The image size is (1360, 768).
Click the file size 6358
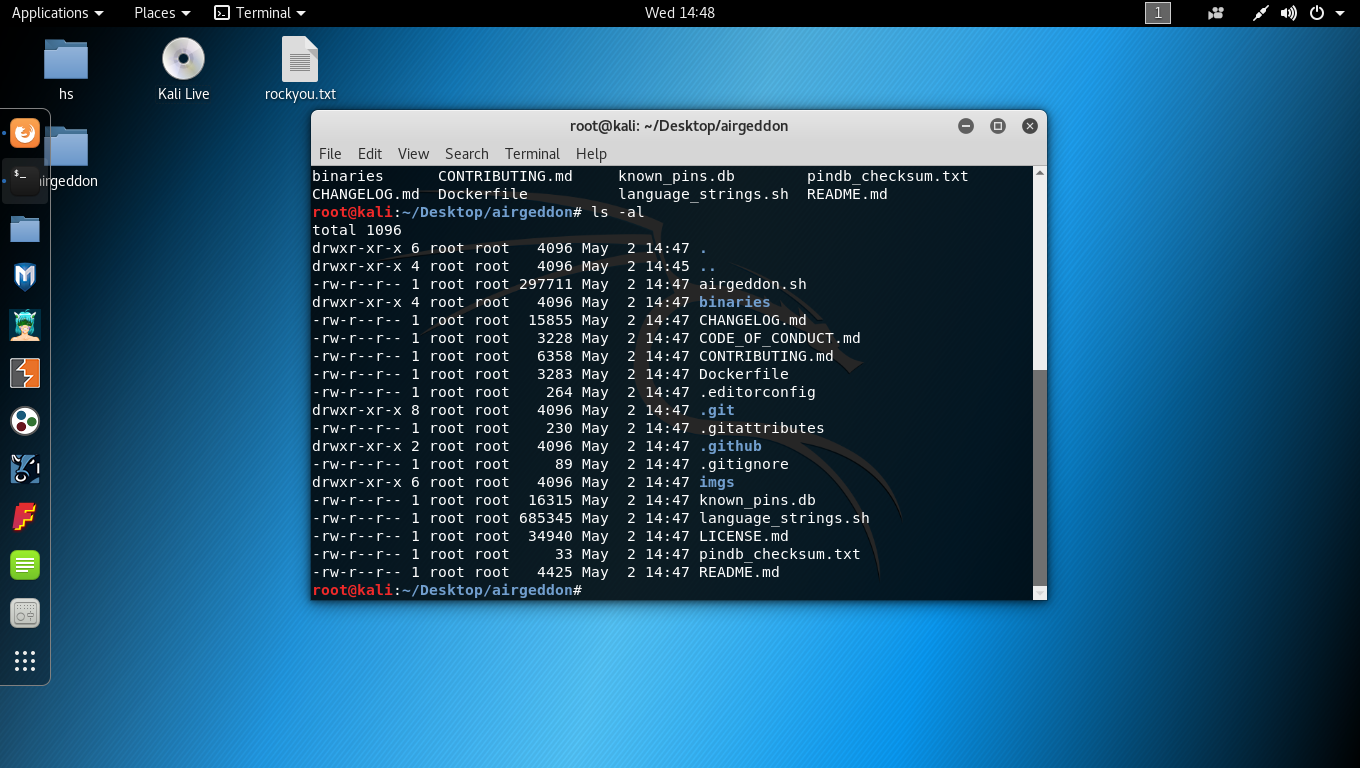[x=555, y=356]
